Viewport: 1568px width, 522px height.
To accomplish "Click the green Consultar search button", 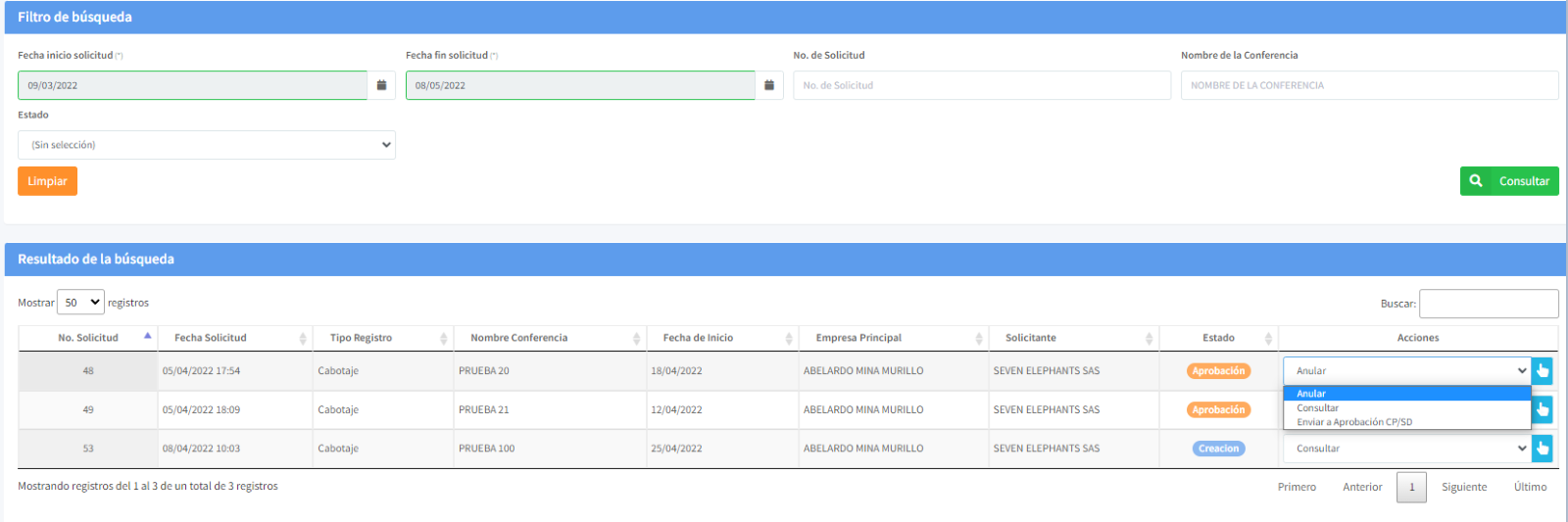I will click(1508, 181).
